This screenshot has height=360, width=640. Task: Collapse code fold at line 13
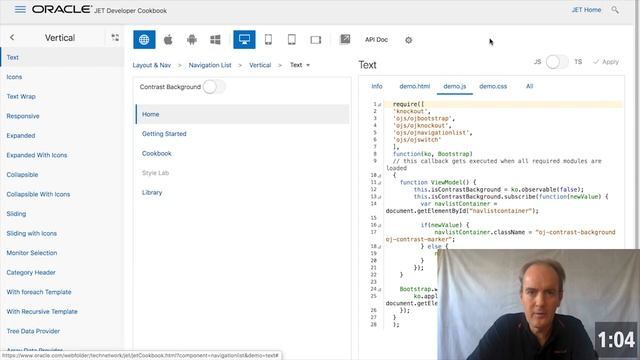(x=380, y=197)
